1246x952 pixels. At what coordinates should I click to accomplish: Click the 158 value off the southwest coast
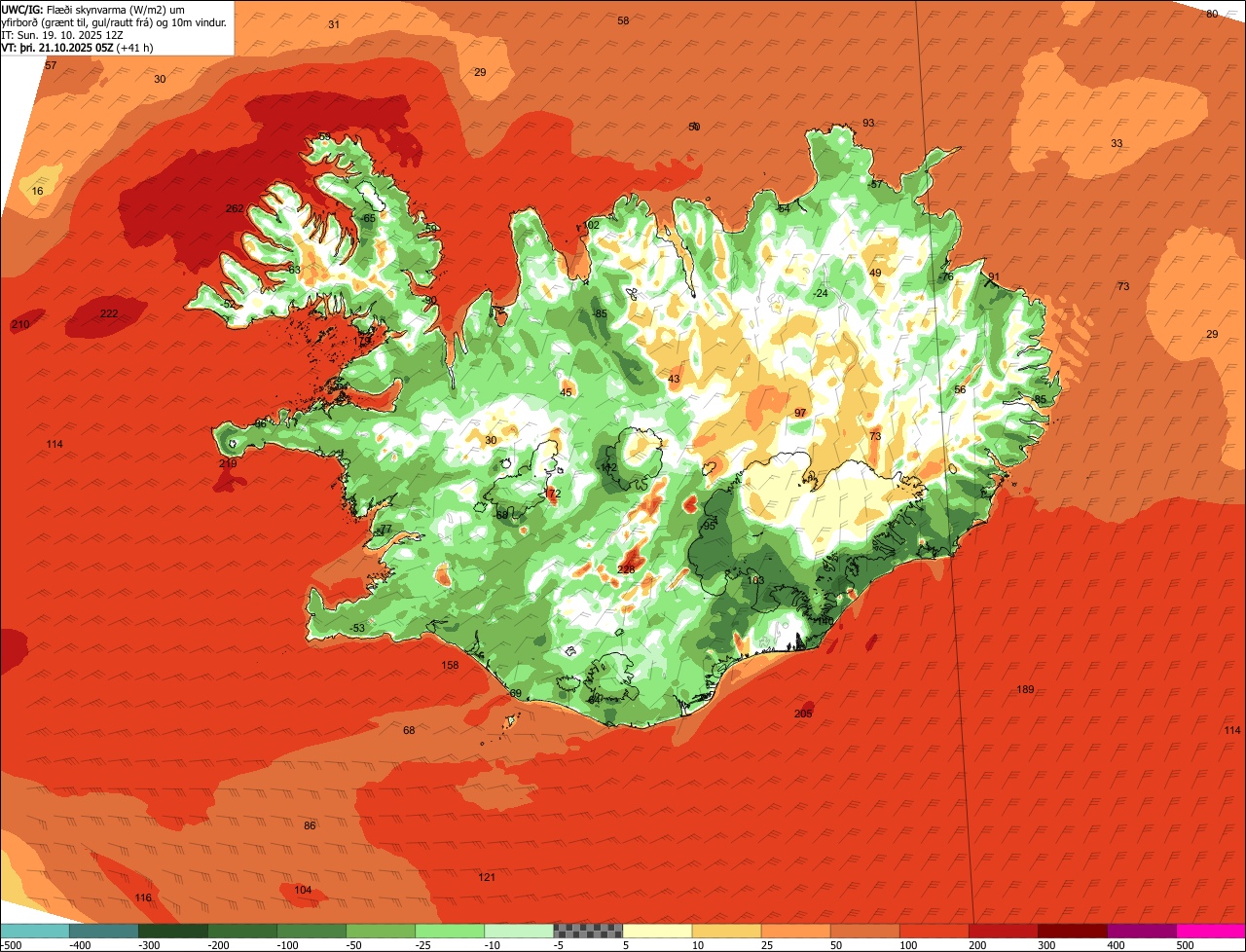pyautogui.click(x=450, y=666)
